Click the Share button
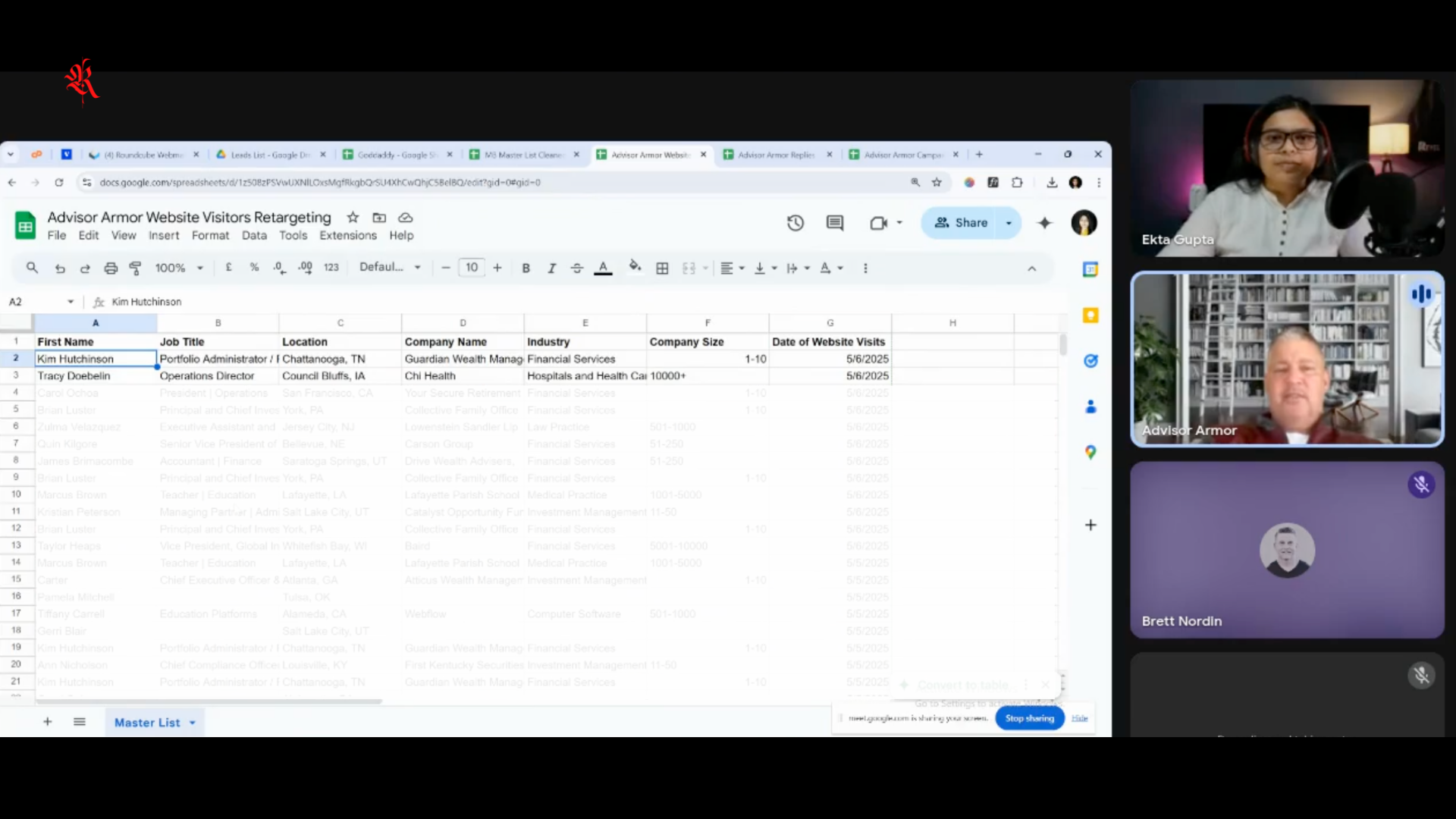 (960, 223)
